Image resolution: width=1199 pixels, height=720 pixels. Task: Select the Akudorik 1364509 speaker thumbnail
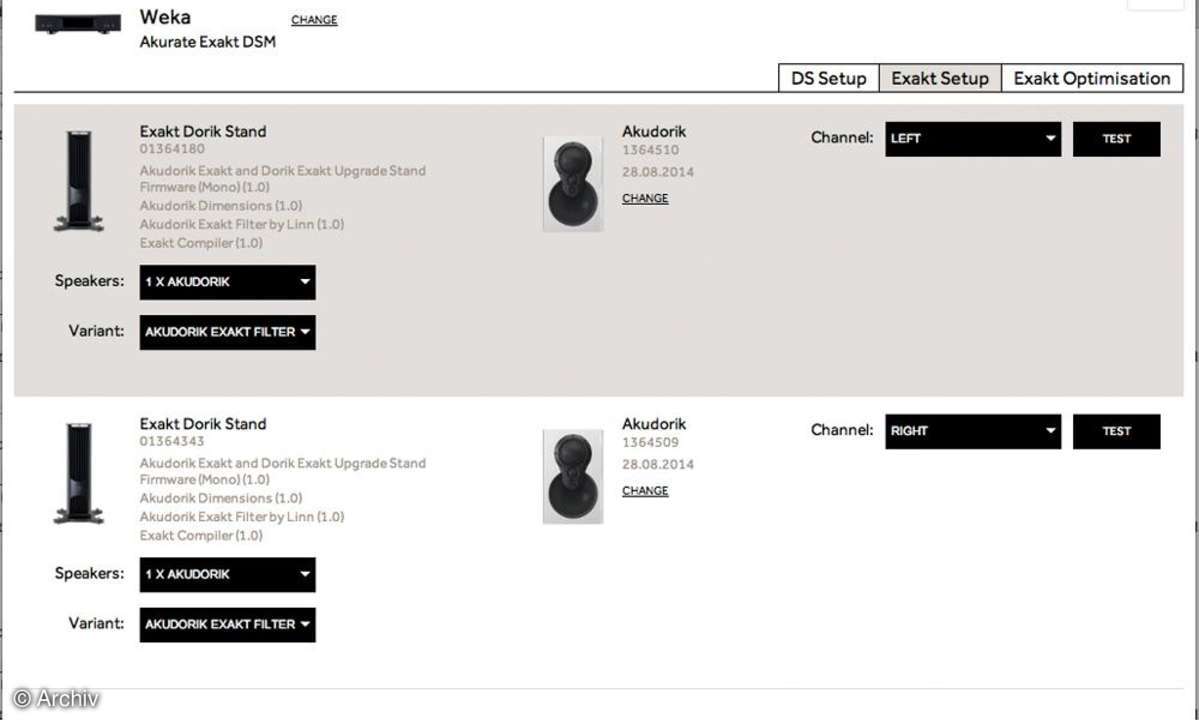[573, 477]
